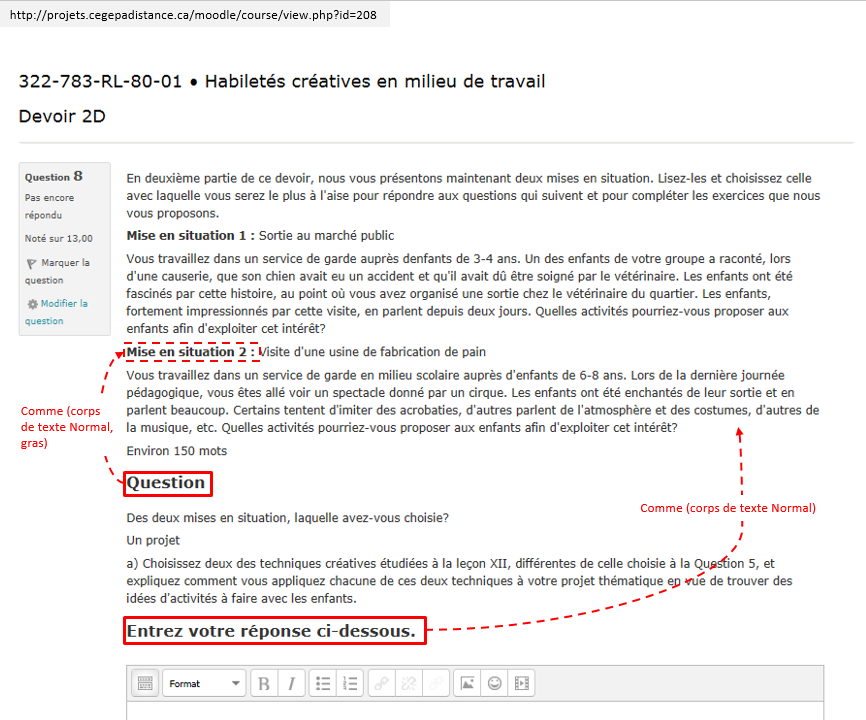The width and height of the screenshot is (866, 720).
Task: Click inside the answer text editor area
Action: (475, 710)
